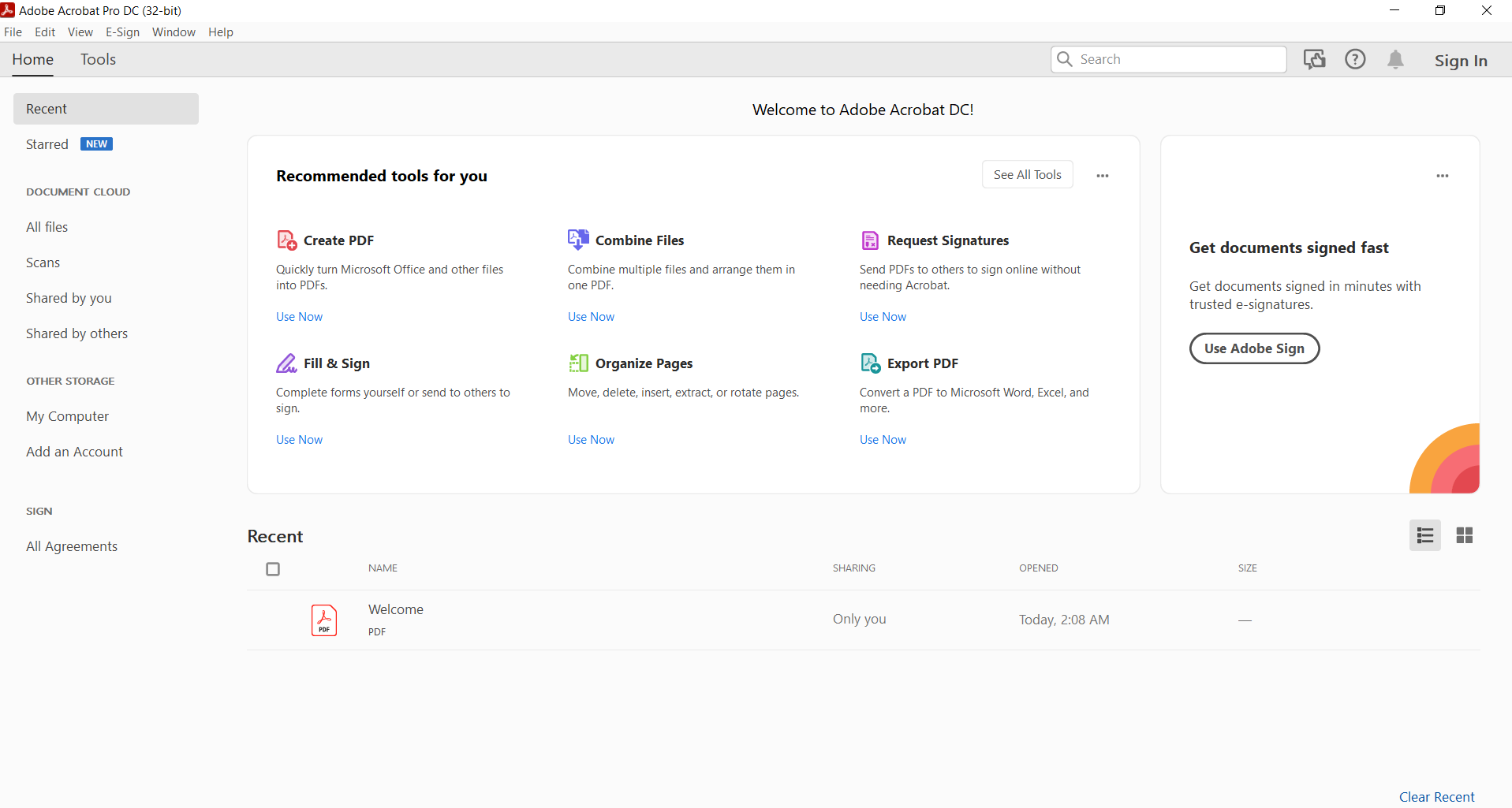Switch Recent files to grid view
The image size is (1512, 808).
pos(1464,536)
